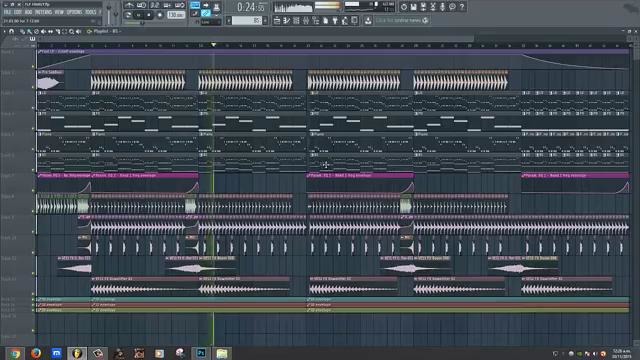The width and height of the screenshot is (640, 360).
Task: Toggle loop recording icon
Action: [x=180, y=5]
